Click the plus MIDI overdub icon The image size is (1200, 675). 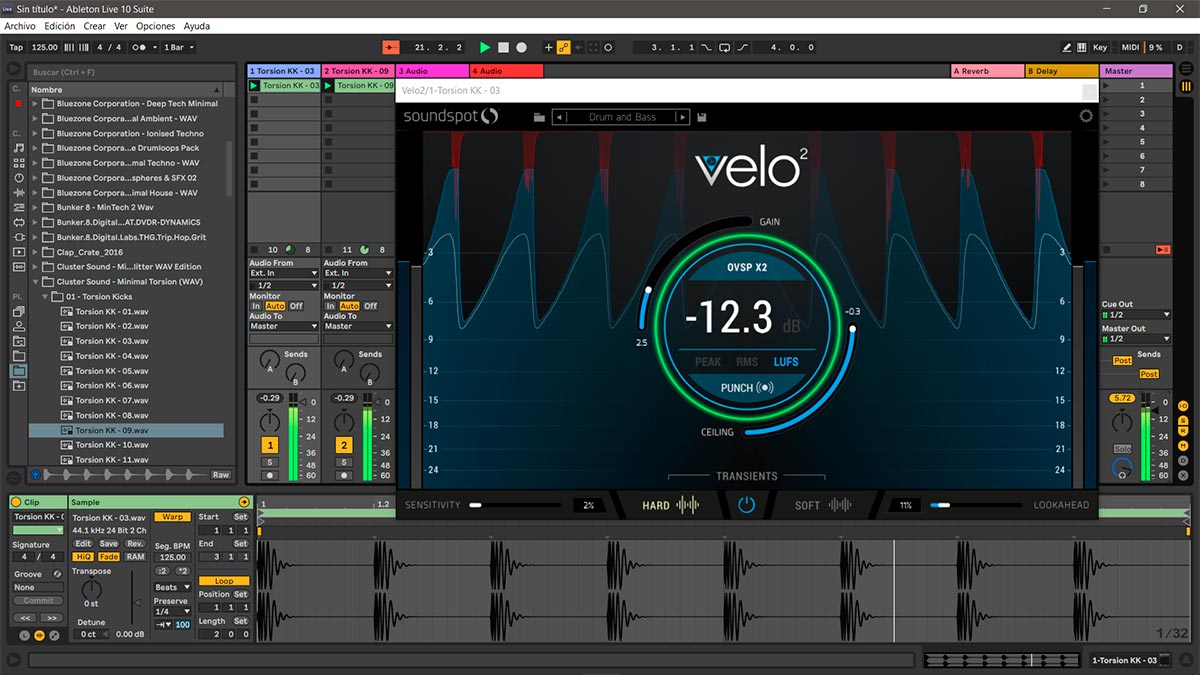point(548,47)
